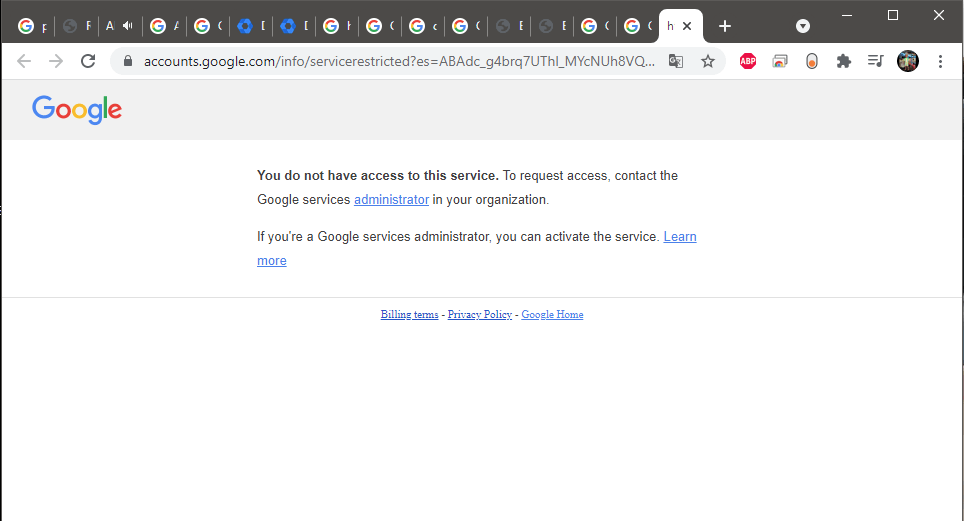The image size is (964, 521).
Task: Maximize the Chrome window
Action: coord(893,15)
